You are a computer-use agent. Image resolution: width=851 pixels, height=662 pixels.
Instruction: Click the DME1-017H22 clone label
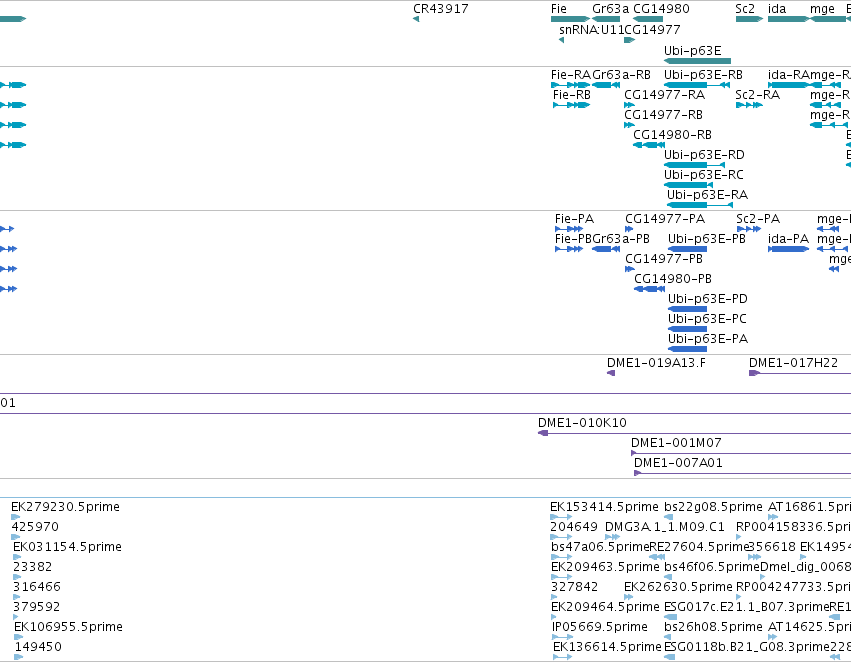(793, 363)
